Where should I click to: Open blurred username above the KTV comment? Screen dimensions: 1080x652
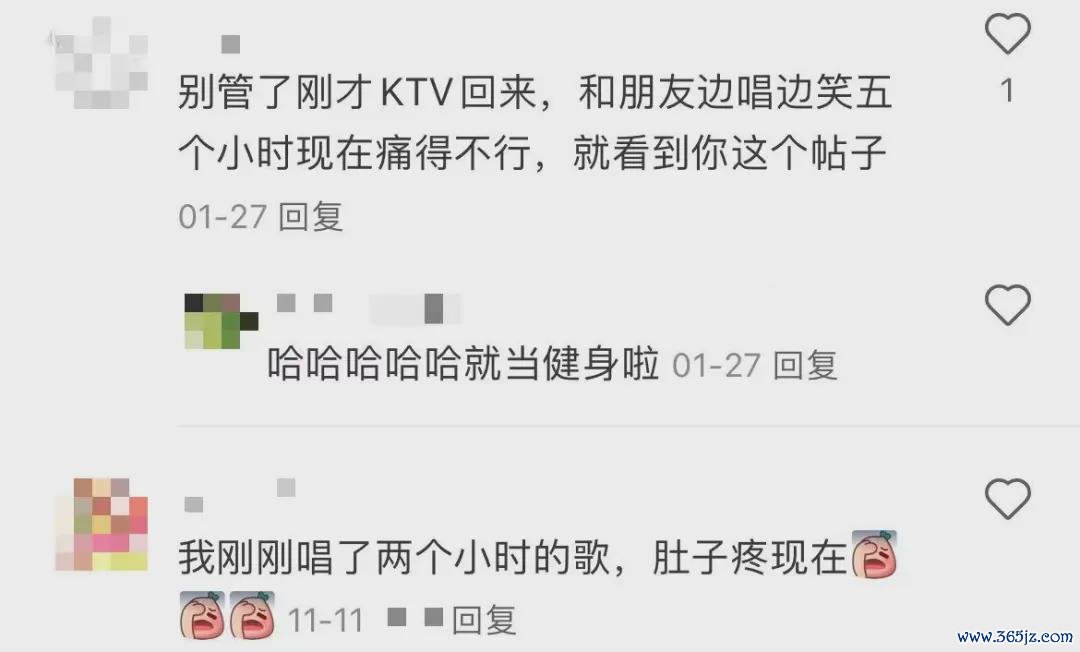click(230, 45)
